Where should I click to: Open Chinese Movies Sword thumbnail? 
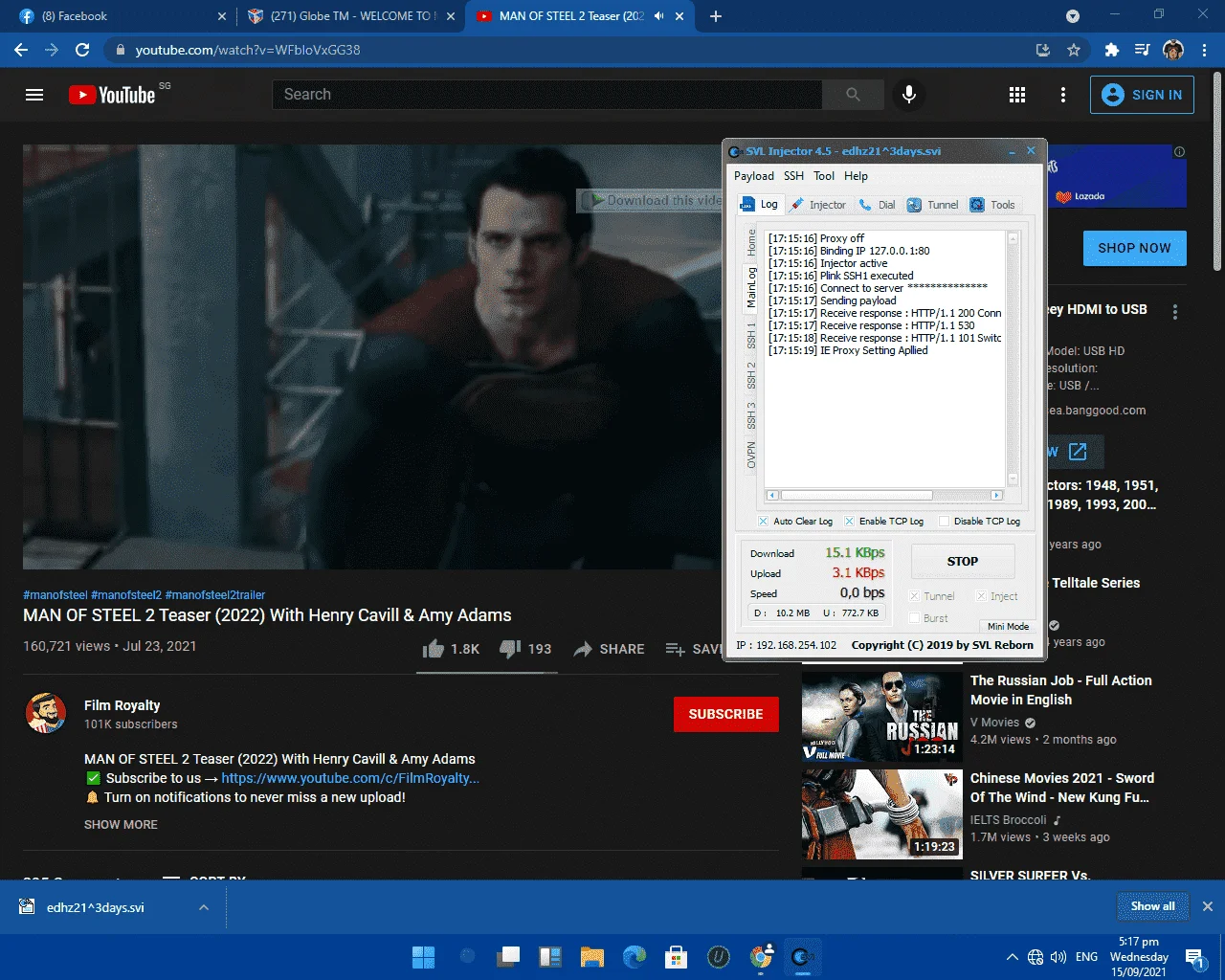[881, 813]
